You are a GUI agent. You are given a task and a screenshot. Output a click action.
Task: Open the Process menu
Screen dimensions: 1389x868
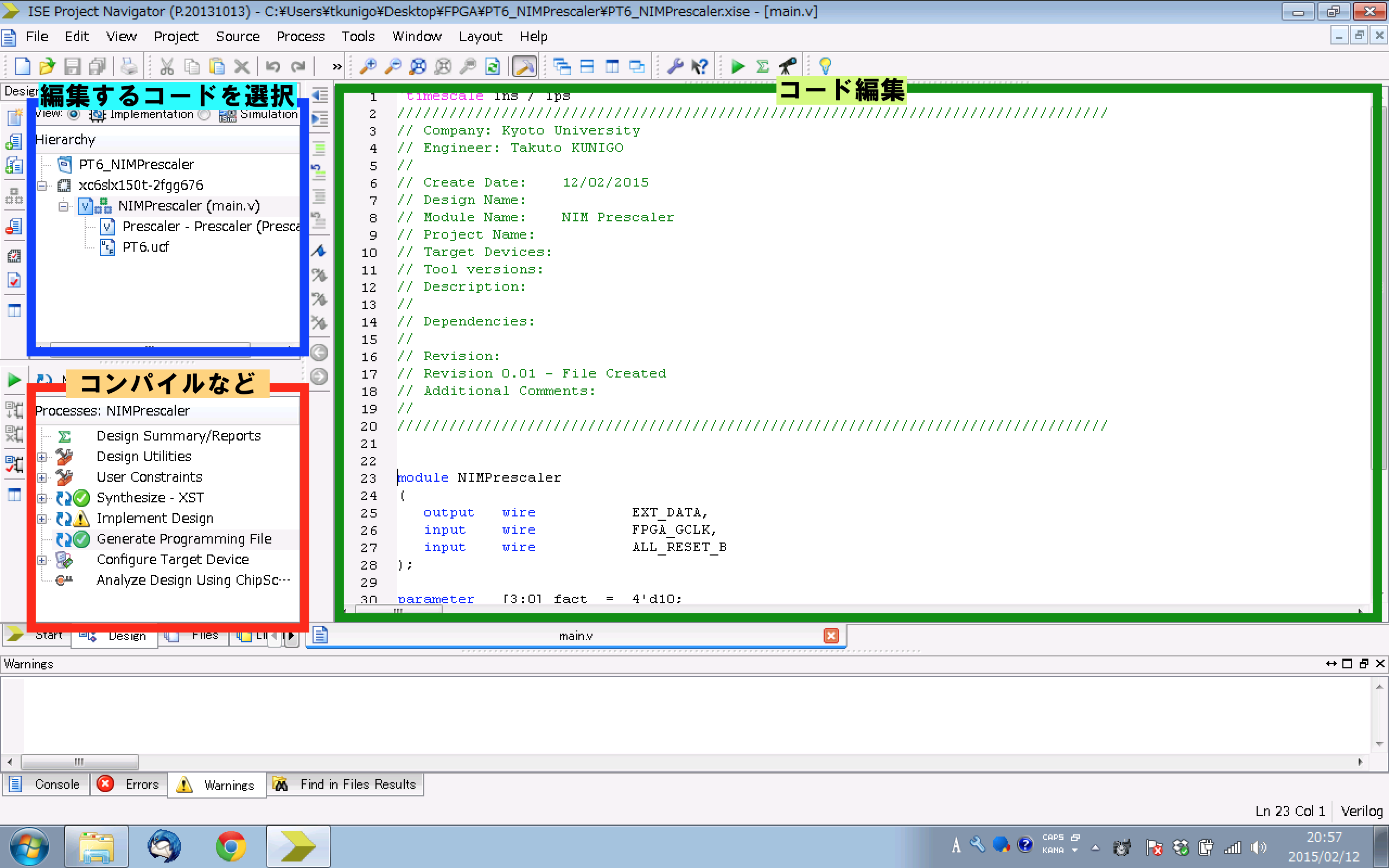pos(300,37)
